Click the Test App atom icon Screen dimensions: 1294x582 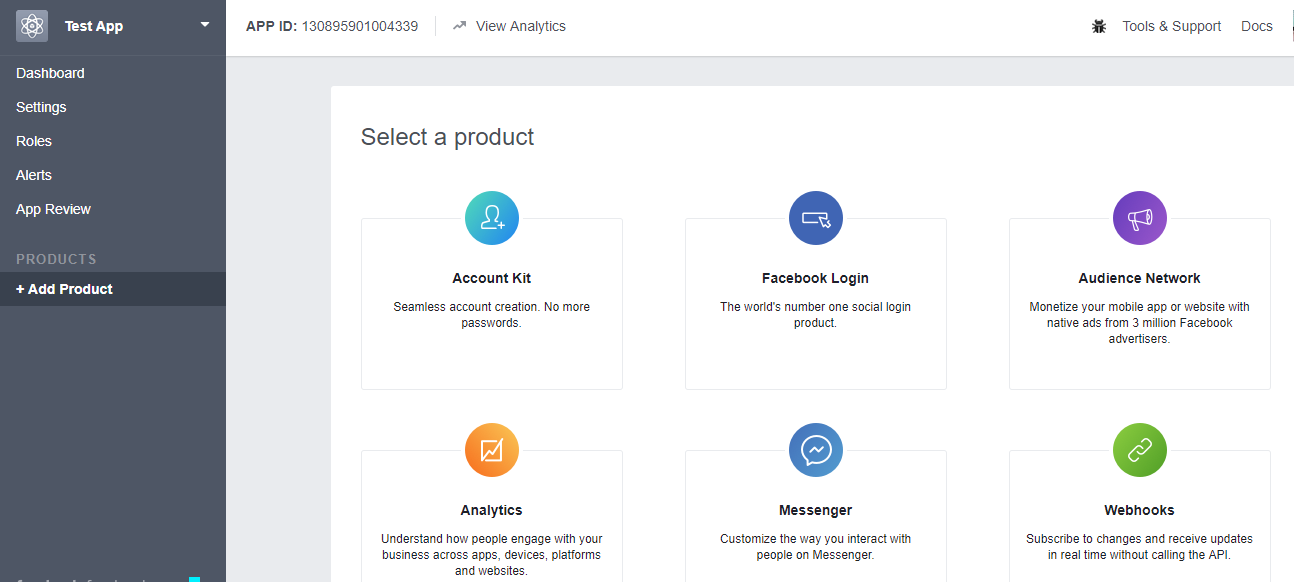32,26
